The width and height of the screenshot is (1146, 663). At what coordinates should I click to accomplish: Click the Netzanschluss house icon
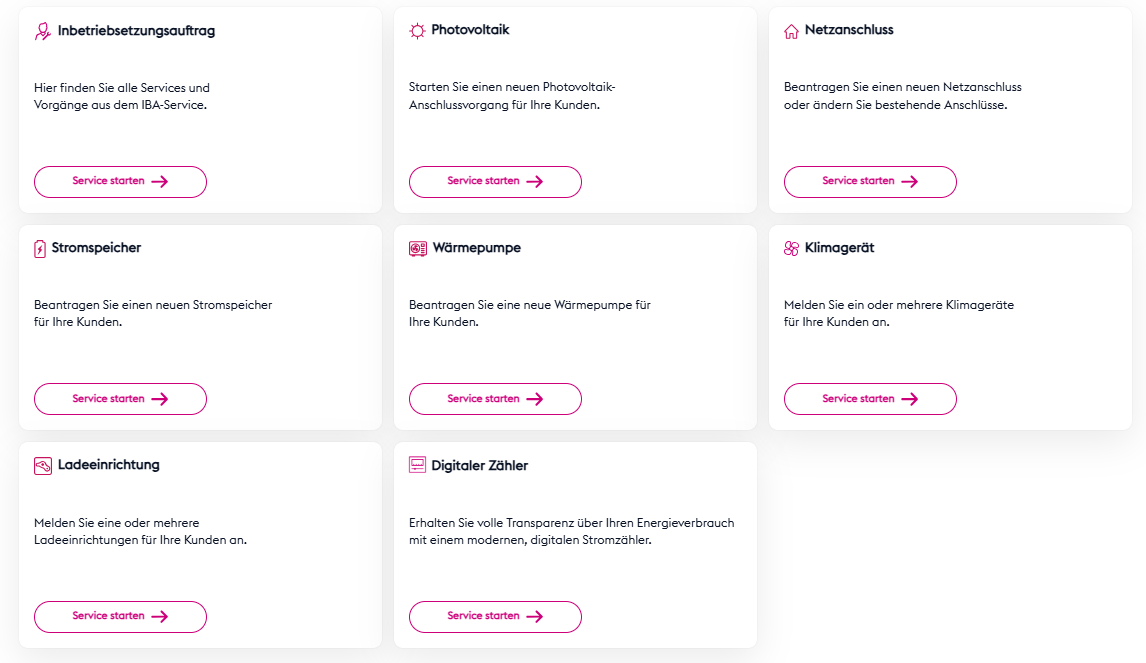point(792,31)
